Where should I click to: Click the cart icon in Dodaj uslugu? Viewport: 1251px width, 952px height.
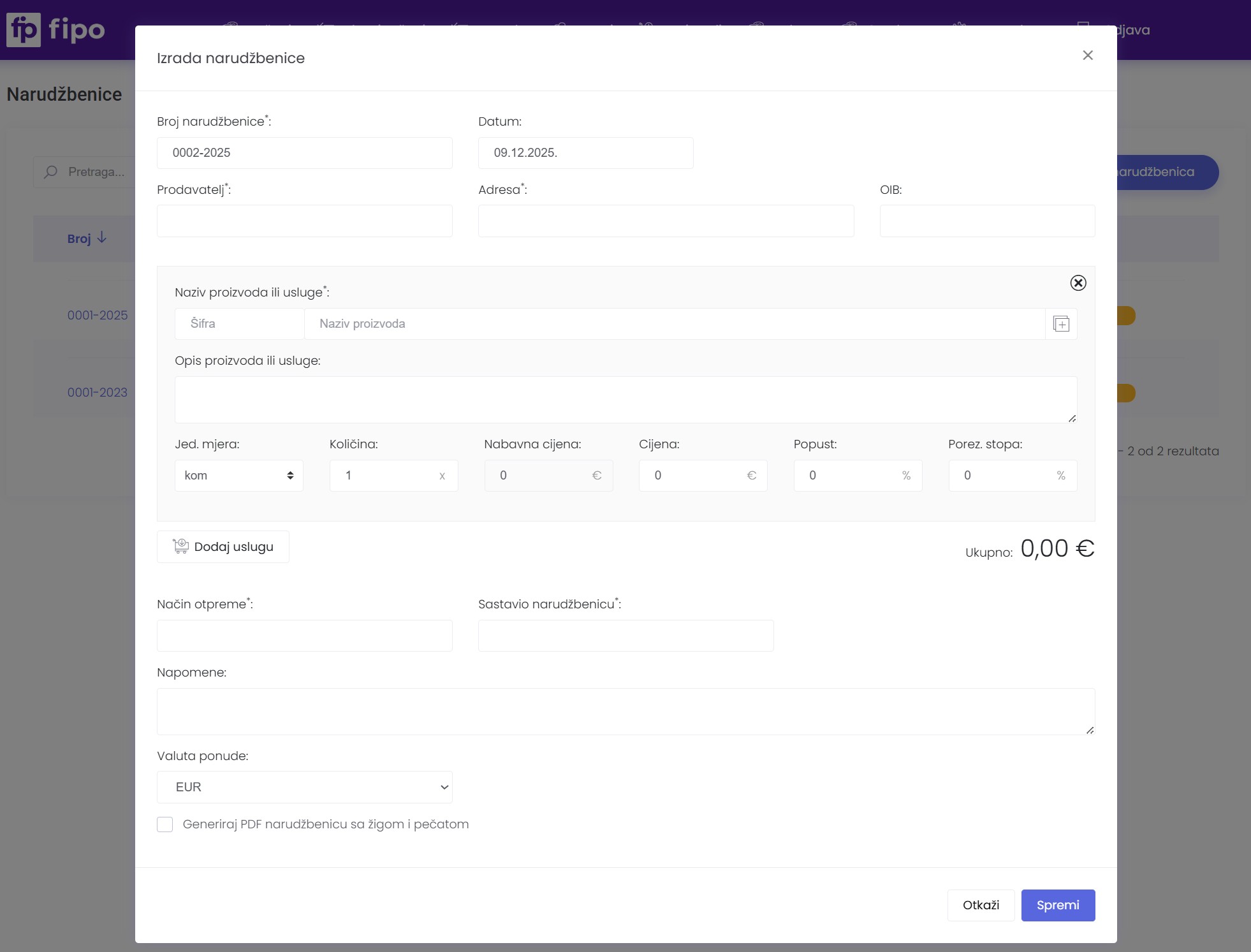181,546
